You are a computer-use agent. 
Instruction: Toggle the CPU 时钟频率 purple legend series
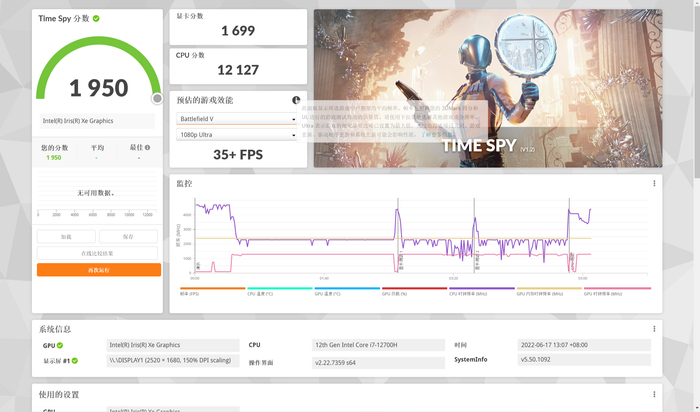tap(482, 291)
